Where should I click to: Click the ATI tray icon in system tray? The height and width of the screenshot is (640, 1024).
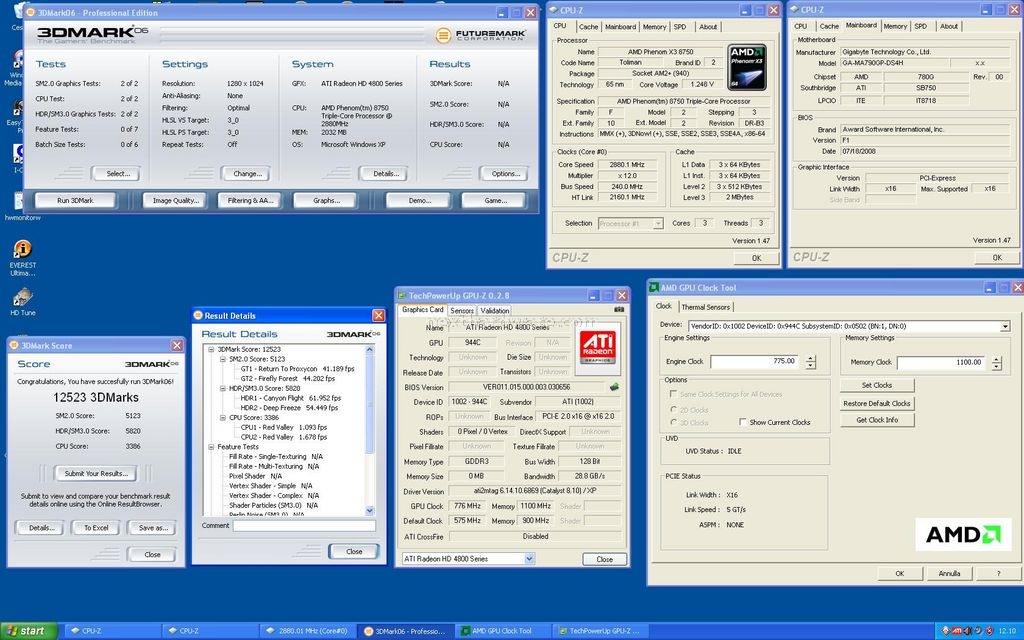coord(955,631)
